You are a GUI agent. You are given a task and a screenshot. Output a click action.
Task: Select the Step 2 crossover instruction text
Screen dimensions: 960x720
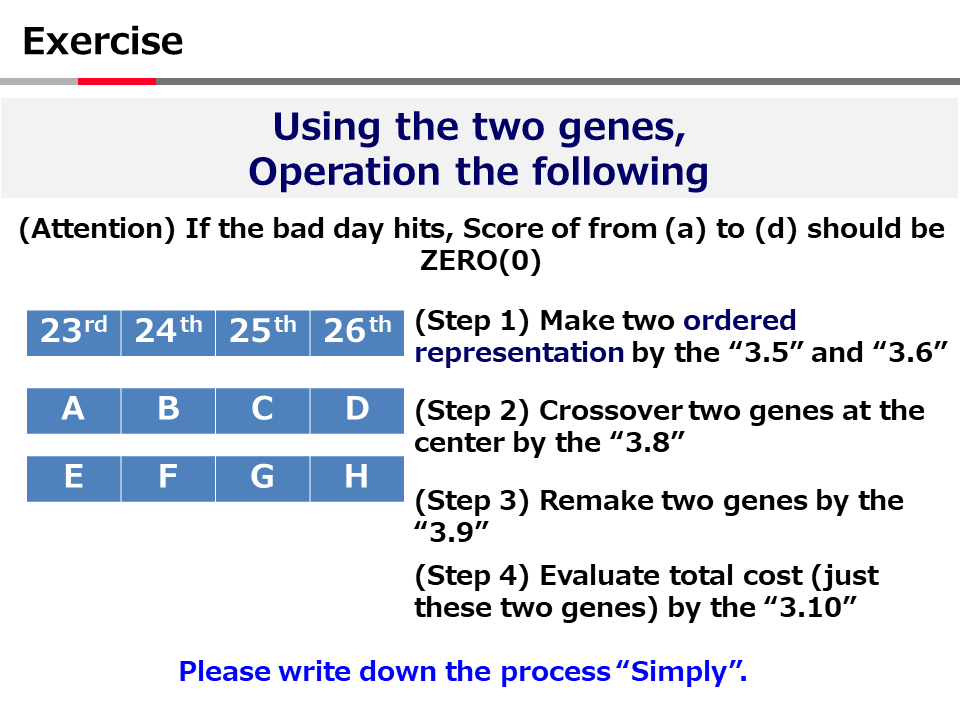click(x=668, y=426)
